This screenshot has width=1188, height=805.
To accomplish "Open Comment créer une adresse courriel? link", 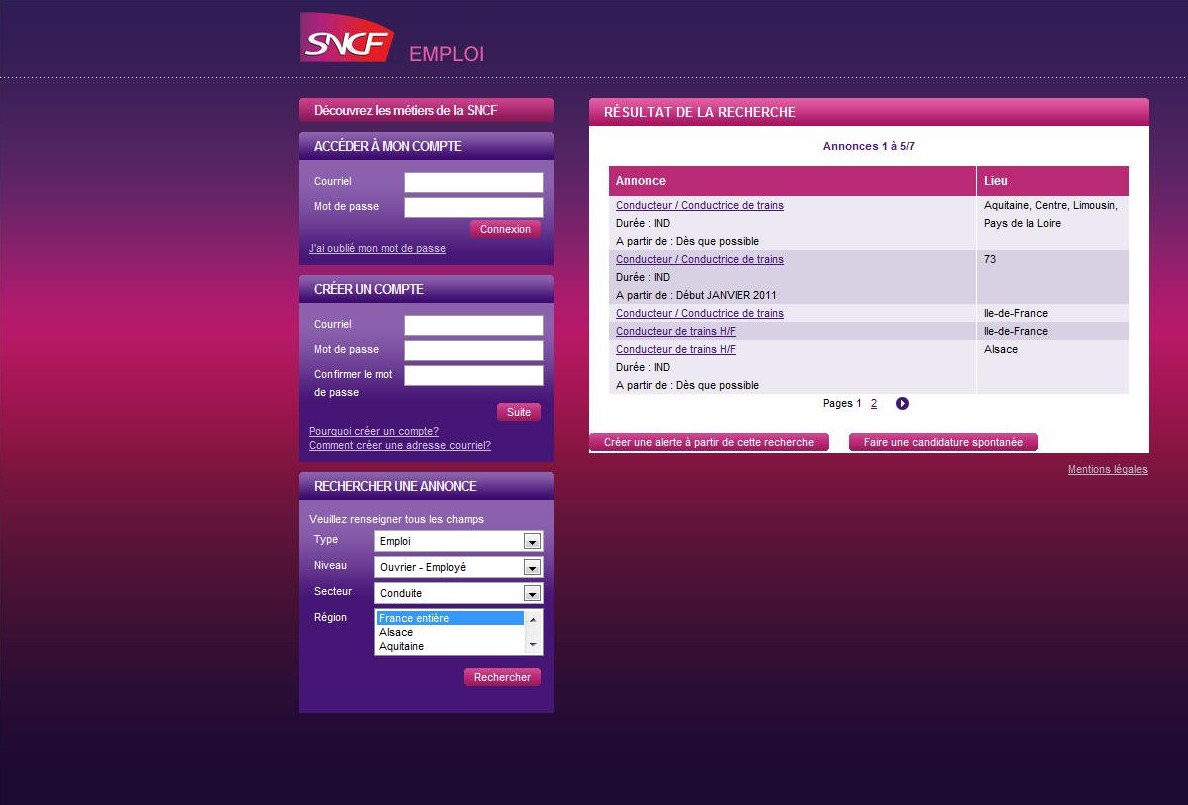I will tap(400, 446).
